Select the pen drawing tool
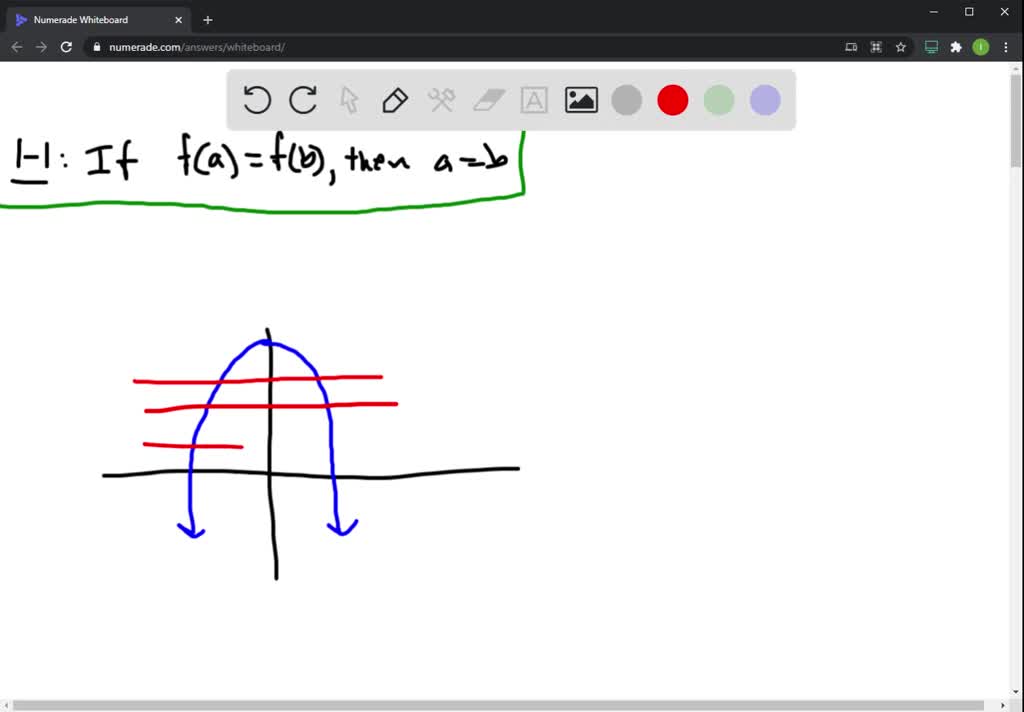The height and width of the screenshot is (712, 1024). click(x=395, y=100)
